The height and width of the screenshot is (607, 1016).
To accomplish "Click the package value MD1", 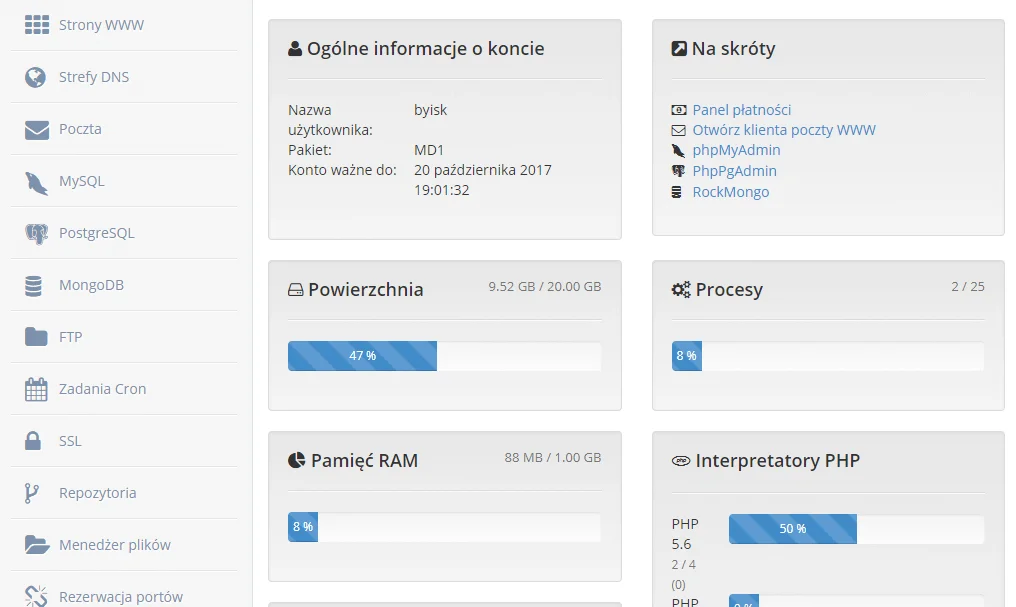I will pyautogui.click(x=429, y=150).
